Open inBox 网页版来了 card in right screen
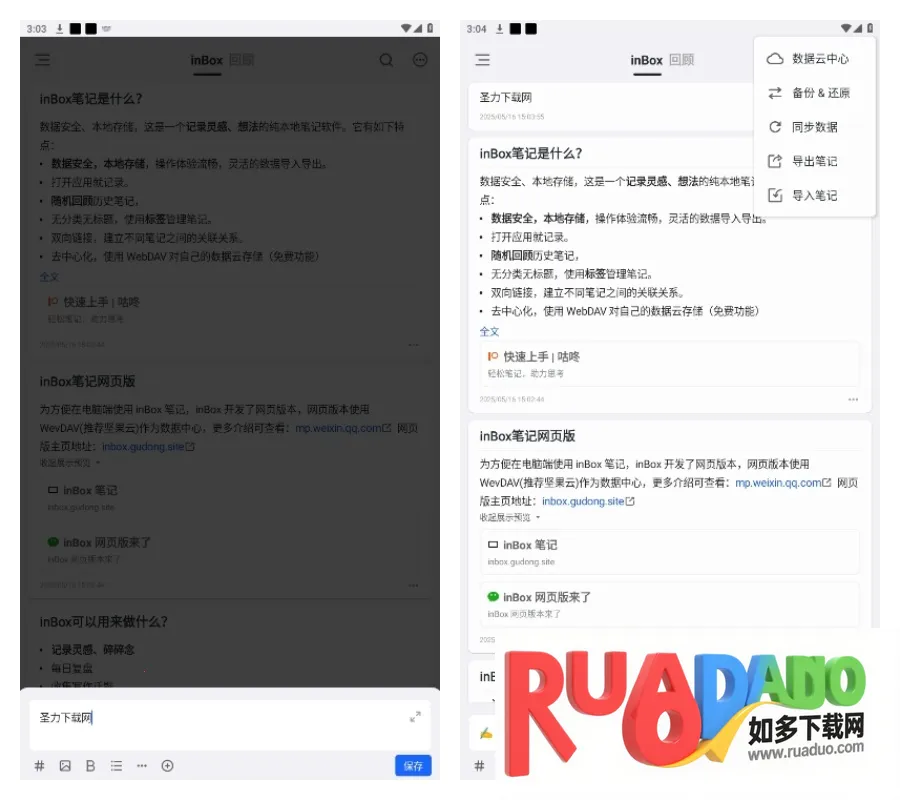This screenshot has height=800, width=900. (670, 604)
